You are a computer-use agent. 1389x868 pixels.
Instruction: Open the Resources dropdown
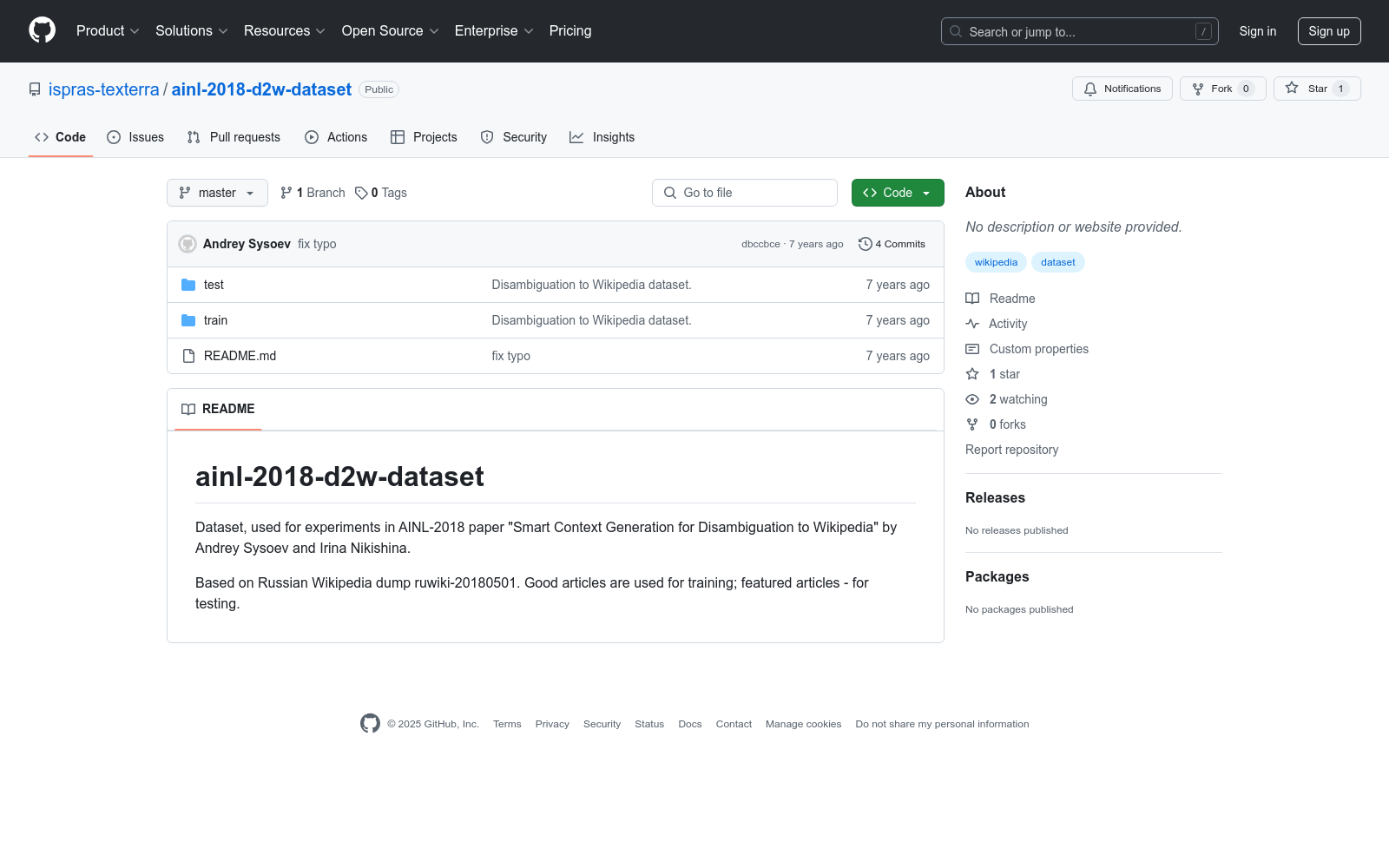(x=285, y=31)
